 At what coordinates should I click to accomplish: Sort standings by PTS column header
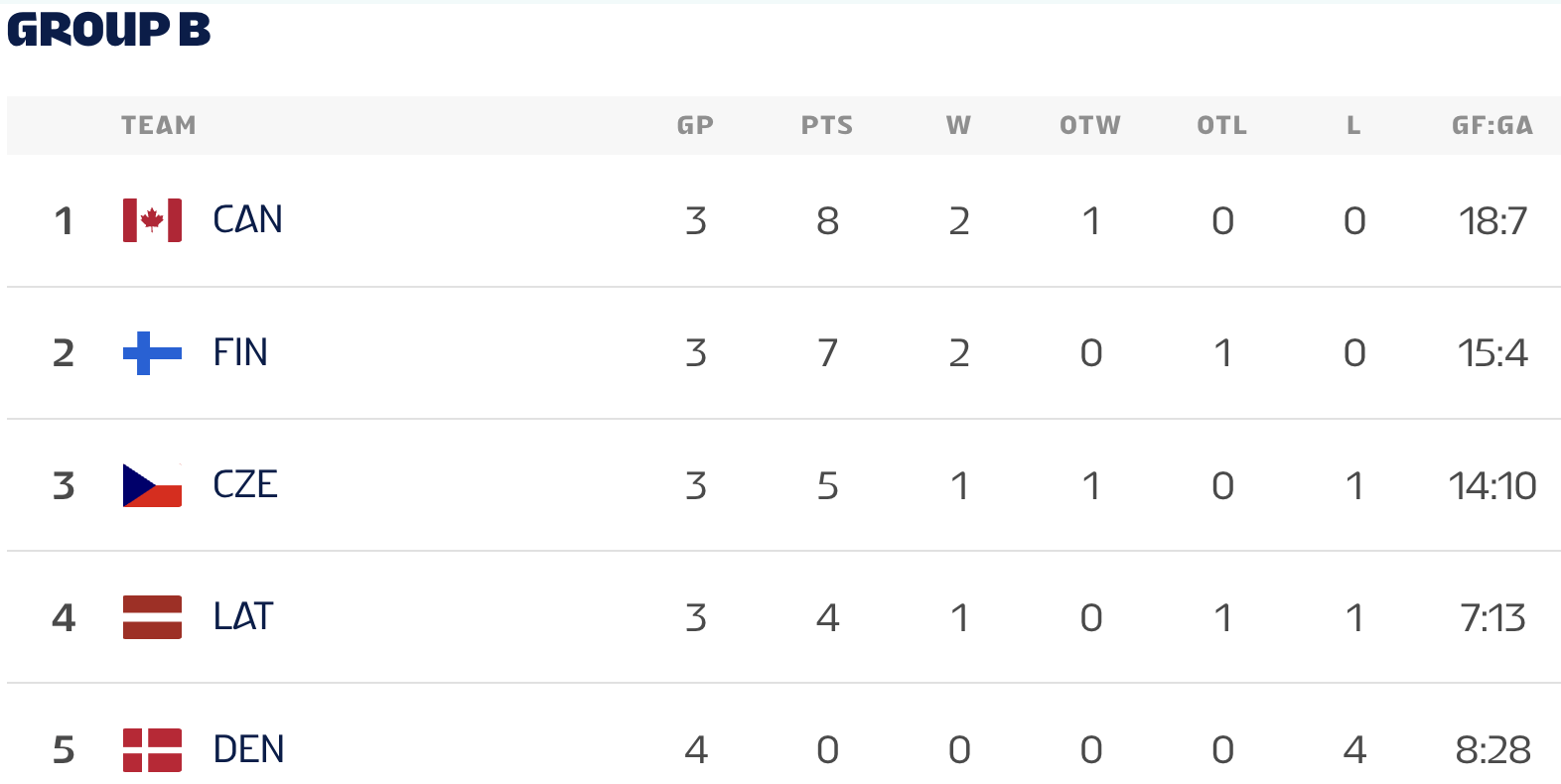coord(827,126)
